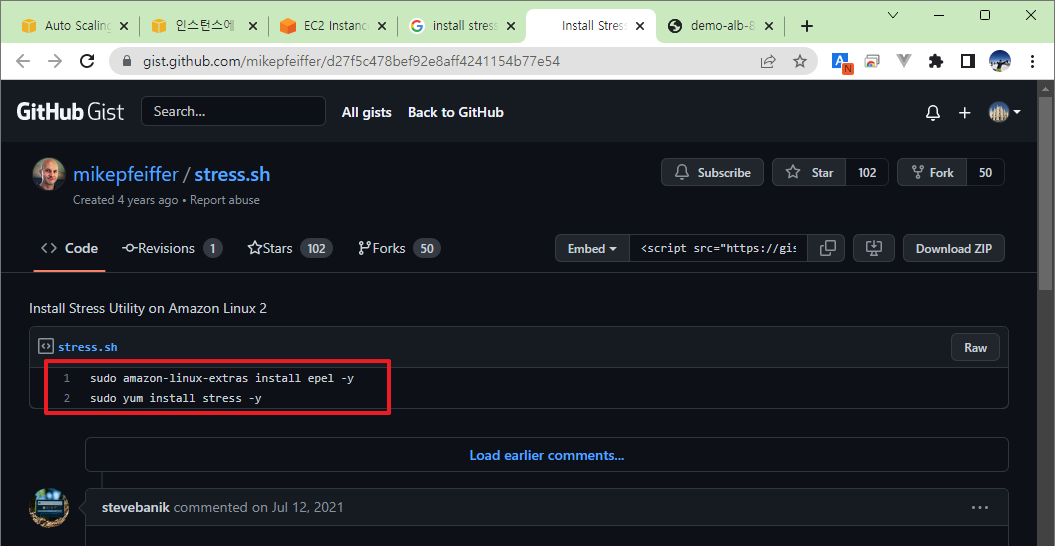Switch to the Auto Scaling tab
The height and width of the screenshot is (546, 1055).
(x=74, y=26)
